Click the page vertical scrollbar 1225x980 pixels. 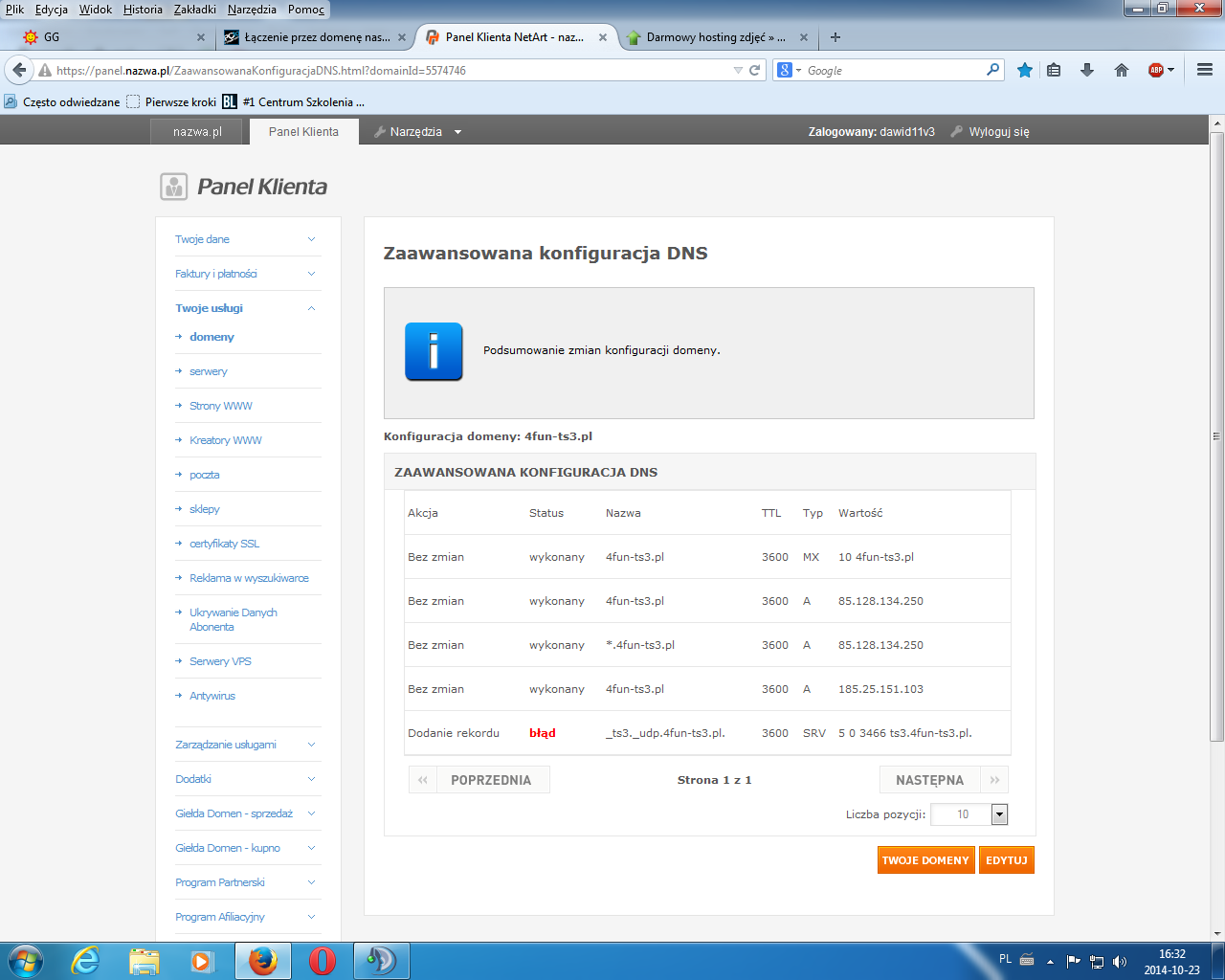(x=1217, y=436)
